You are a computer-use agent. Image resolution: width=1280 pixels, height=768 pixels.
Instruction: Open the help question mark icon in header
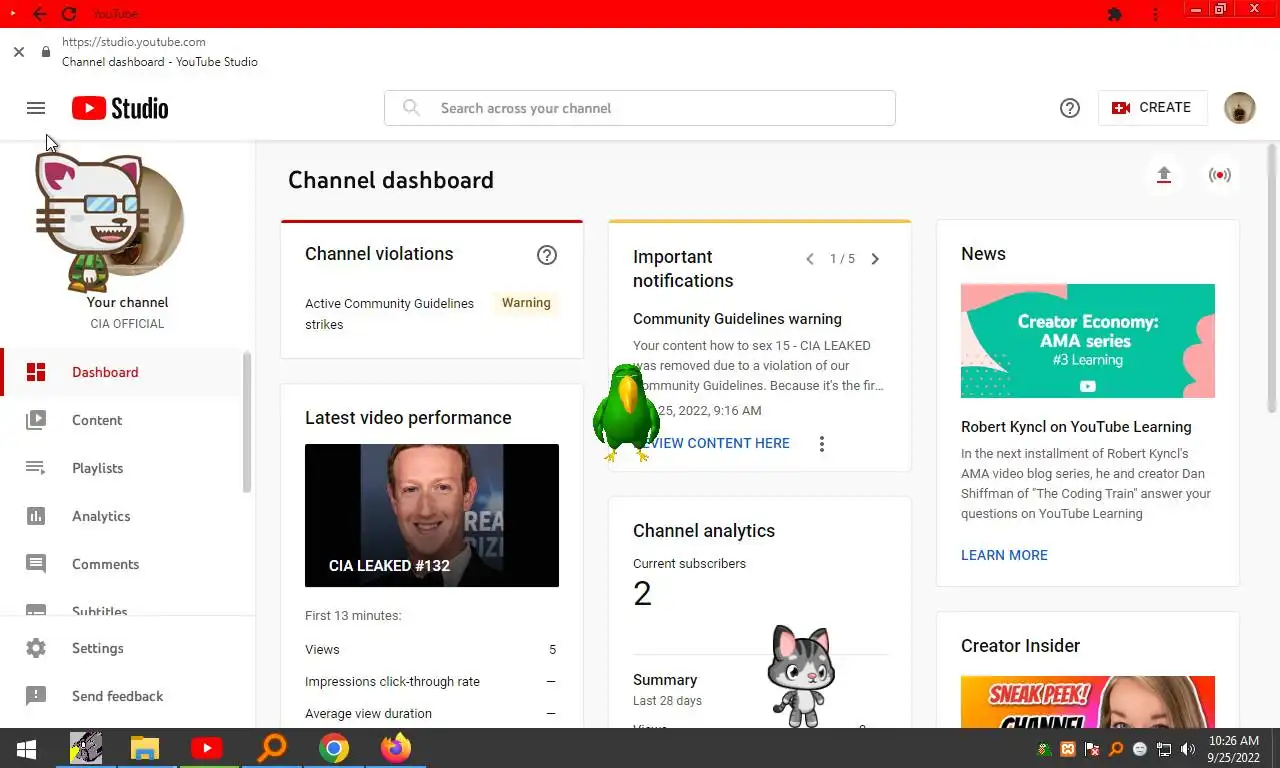pyautogui.click(x=1070, y=108)
